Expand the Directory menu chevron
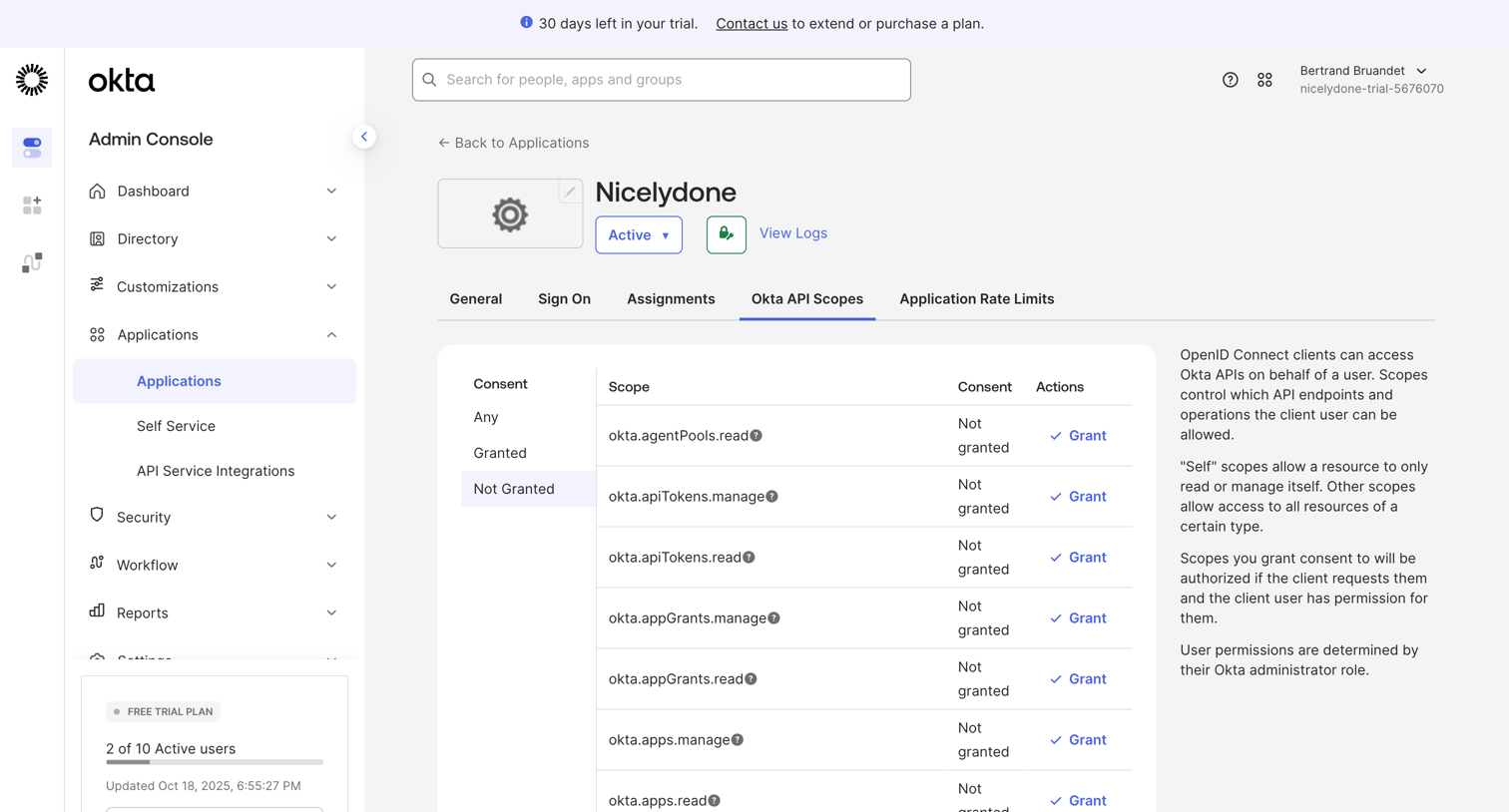The height and width of the screenshot is (812, 1509). (x=331, y=238)
